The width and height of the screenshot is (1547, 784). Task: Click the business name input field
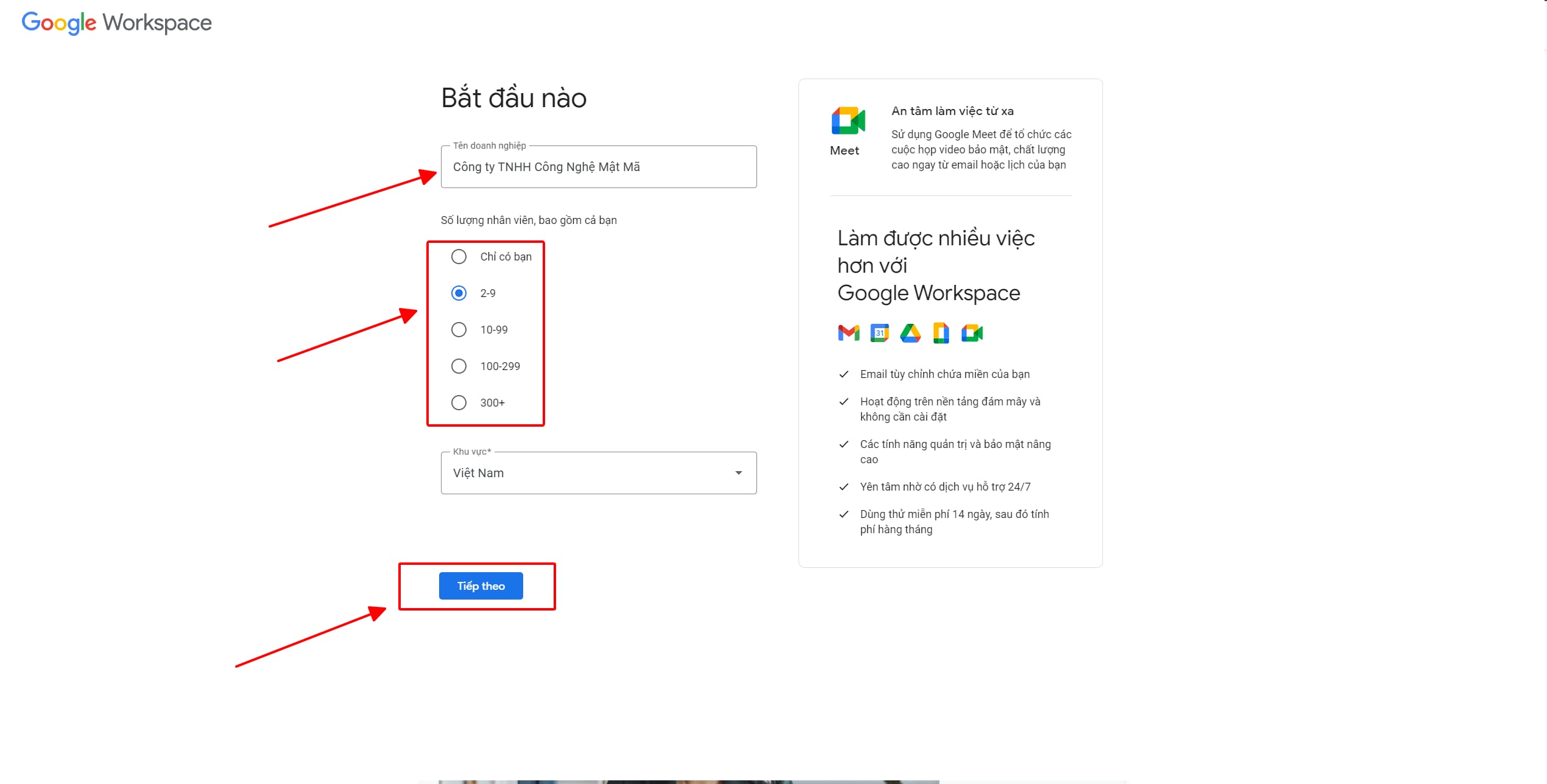point(599,167)
